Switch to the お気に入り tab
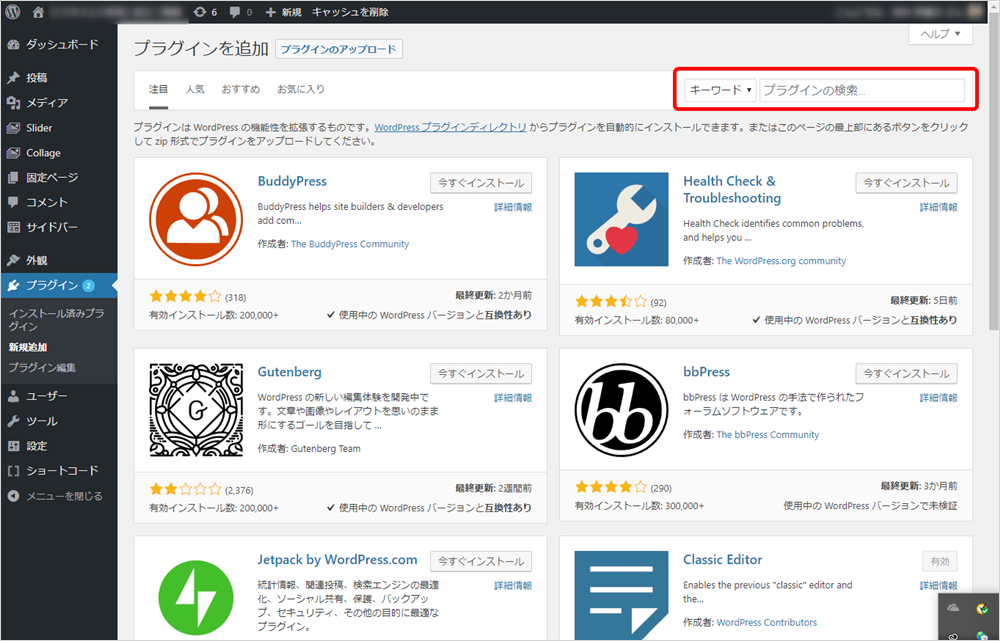The height and width of the screenshot is (641, 1000). click(300, 89)
